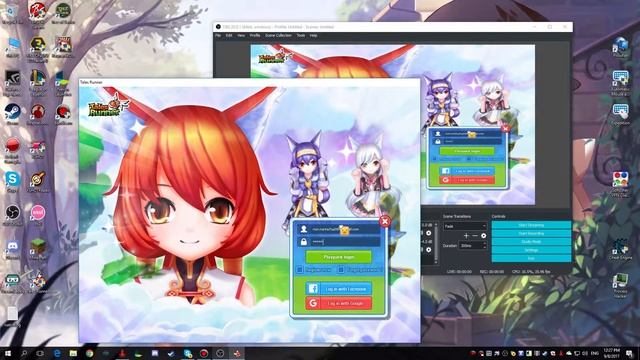Open File Explorer from the taskbar
The width and height of the screenshot is (640, 360).
[x=73, y=353]
